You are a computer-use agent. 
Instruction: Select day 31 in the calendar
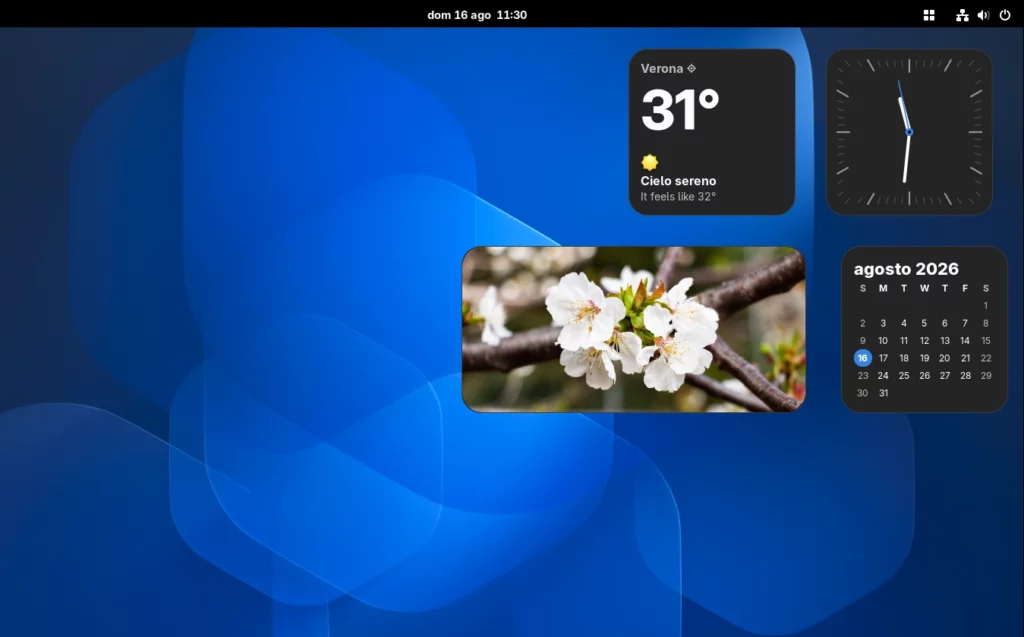click(883, 393)
